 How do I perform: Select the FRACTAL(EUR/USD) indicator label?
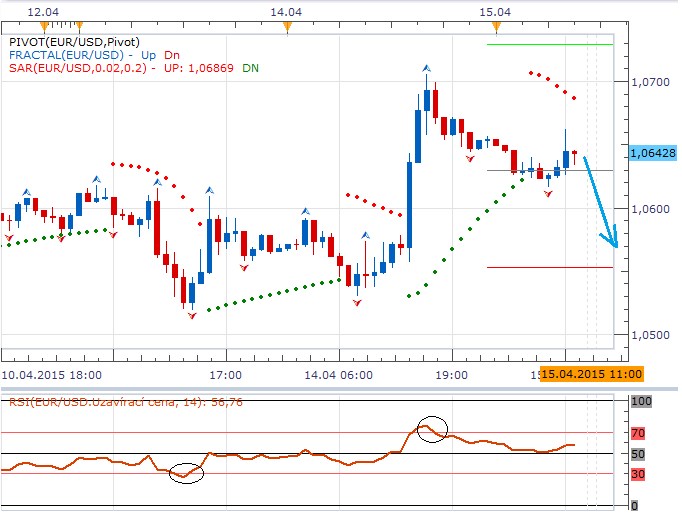click(x=64, y=54)
